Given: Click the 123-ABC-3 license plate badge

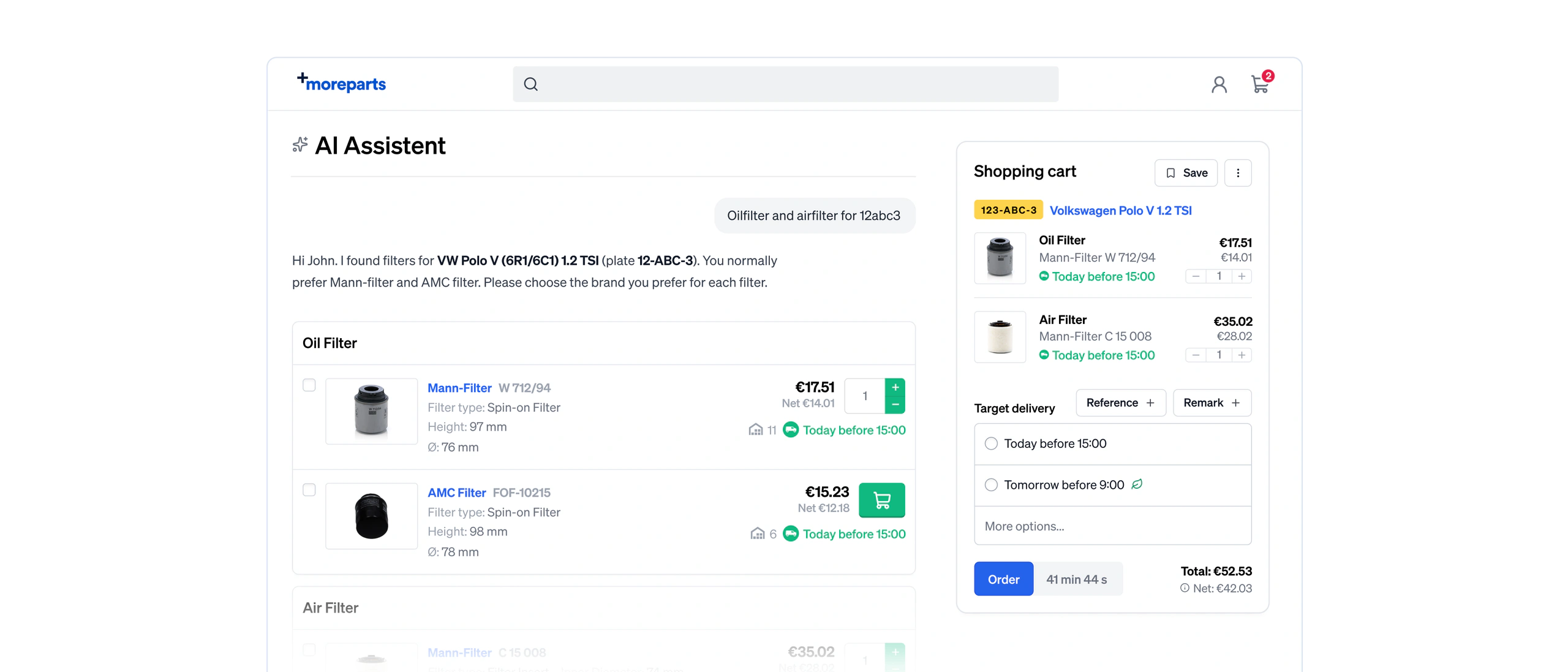Looking at the screenshot, I should click(x=1008, y=210).
